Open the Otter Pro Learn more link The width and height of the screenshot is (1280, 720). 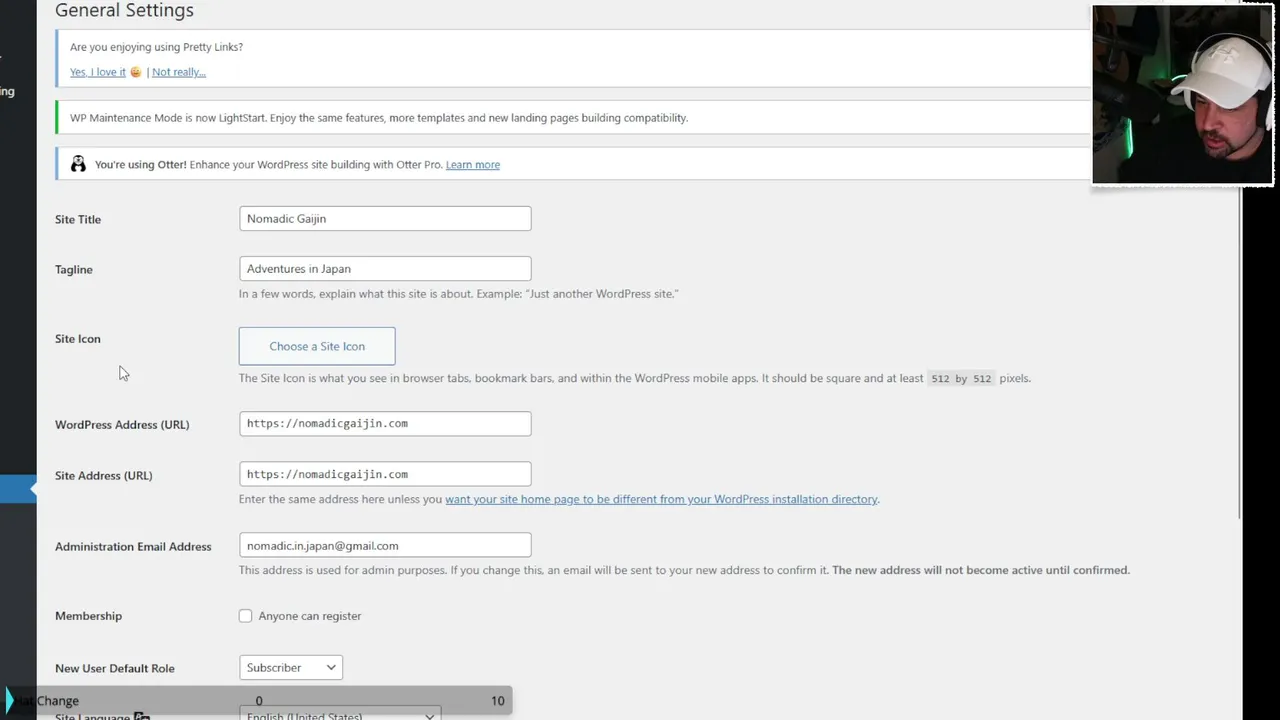tap(473, 165)
